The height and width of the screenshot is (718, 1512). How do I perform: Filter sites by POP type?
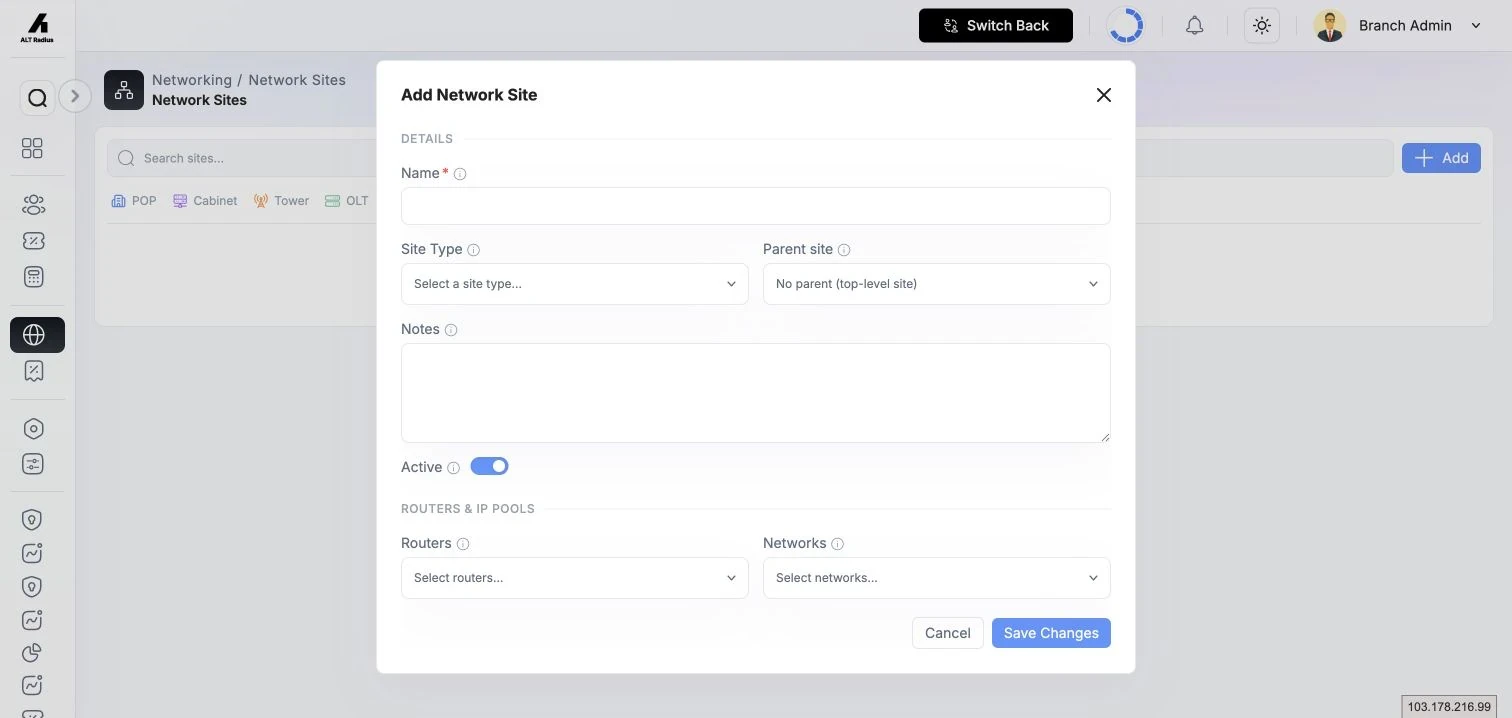pyautogui.click(x=134, y=201)
